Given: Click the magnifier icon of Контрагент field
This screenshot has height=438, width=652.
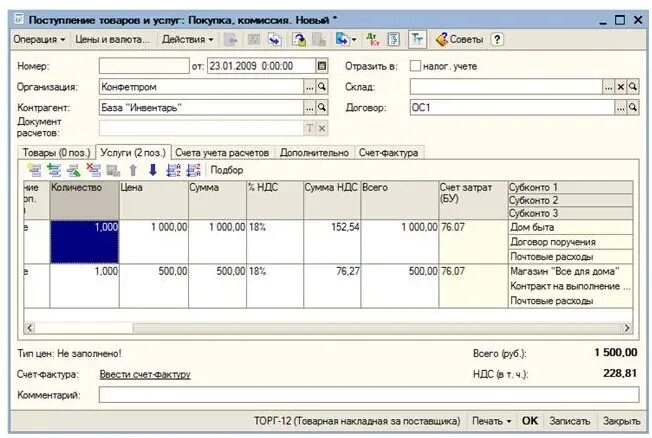Looking at the screenshot, I should [x=322, y=107].
